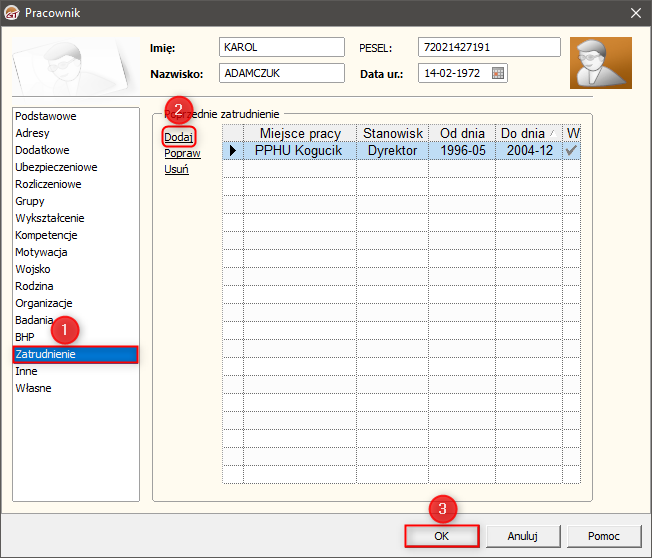652x558 pixels.
Task: Click the Miejsce pracy column header
Action: tap(299, 133)
